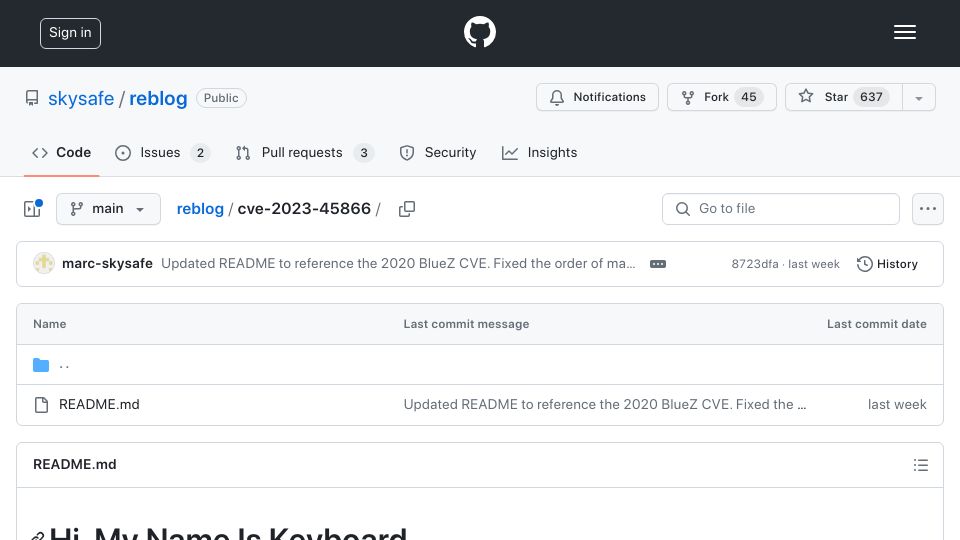Image resolution: width=960 pixels, height=540 pixels.
Task: Open the README.md file
Action: (99, 405)
